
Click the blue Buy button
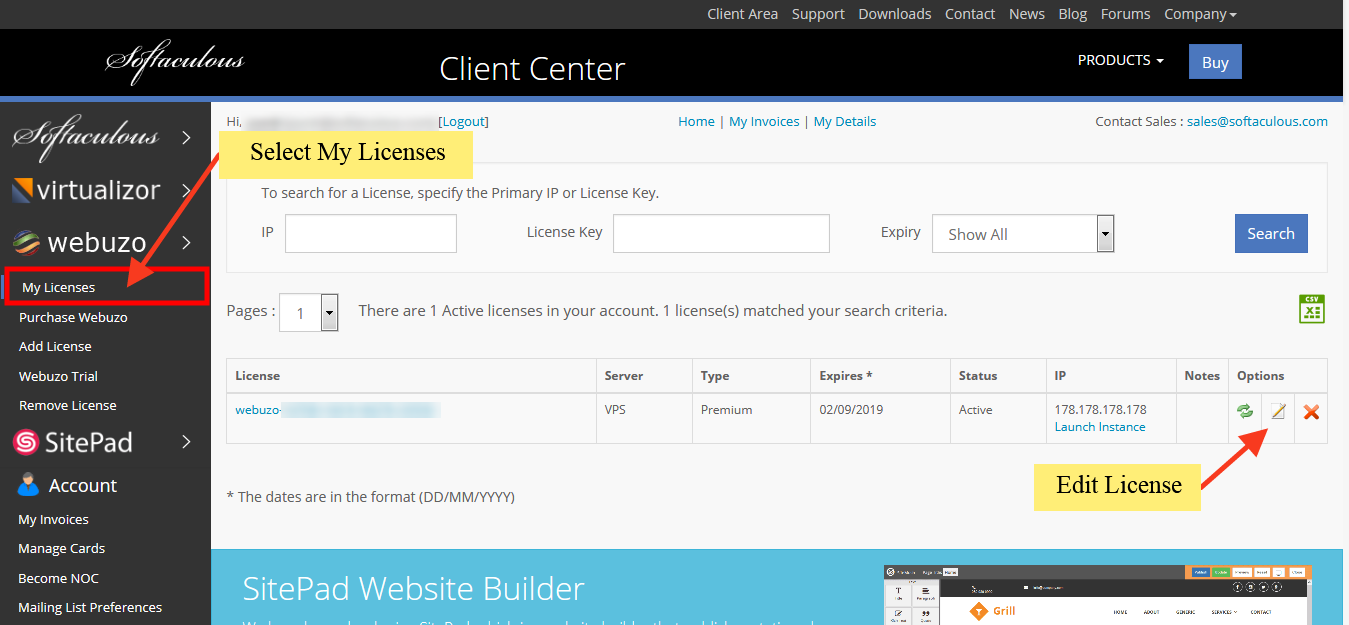point(1215,62)
